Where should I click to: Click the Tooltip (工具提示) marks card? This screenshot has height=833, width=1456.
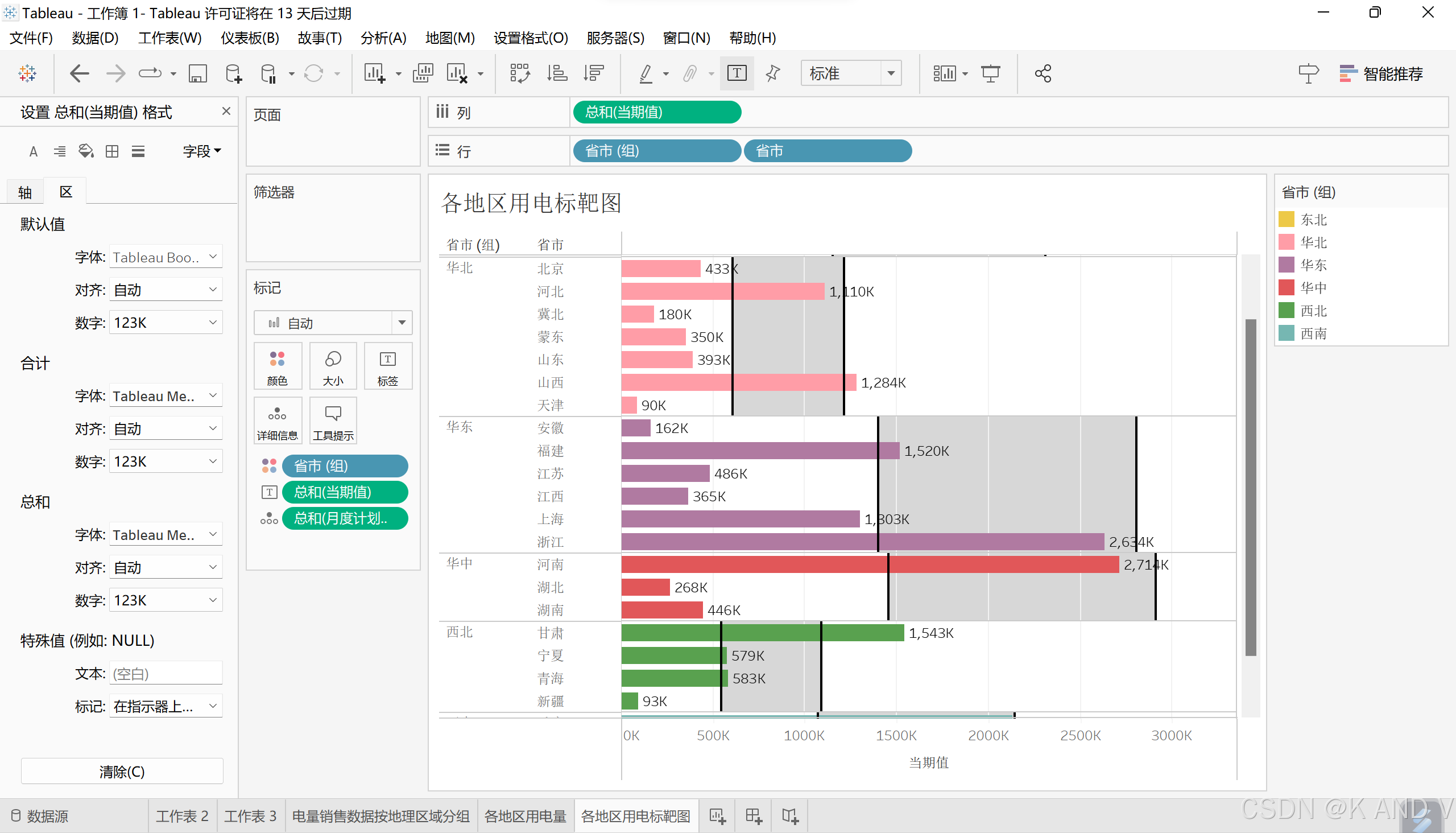pos(333,421)
